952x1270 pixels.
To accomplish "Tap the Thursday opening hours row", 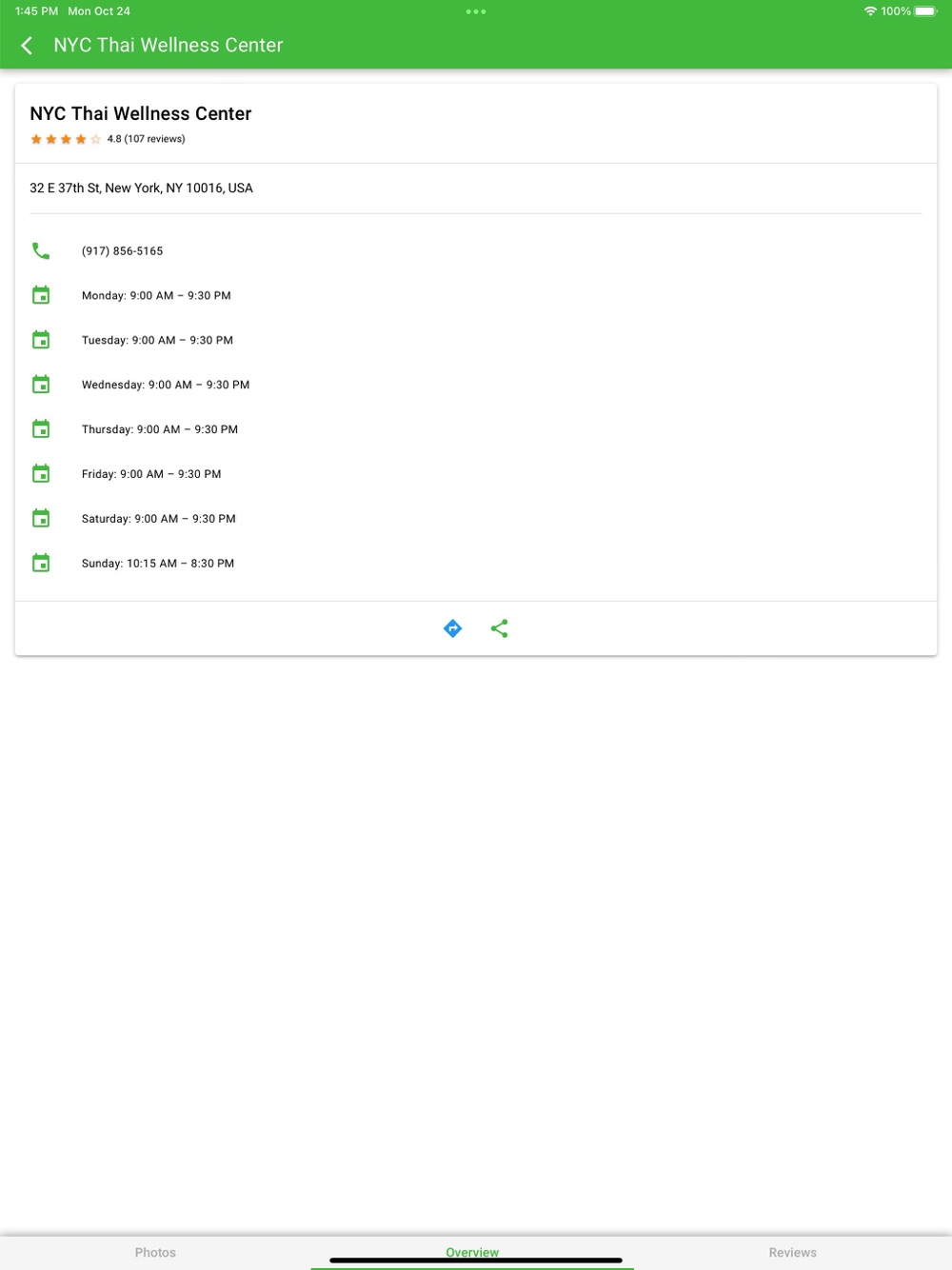I will coord(160,429).
